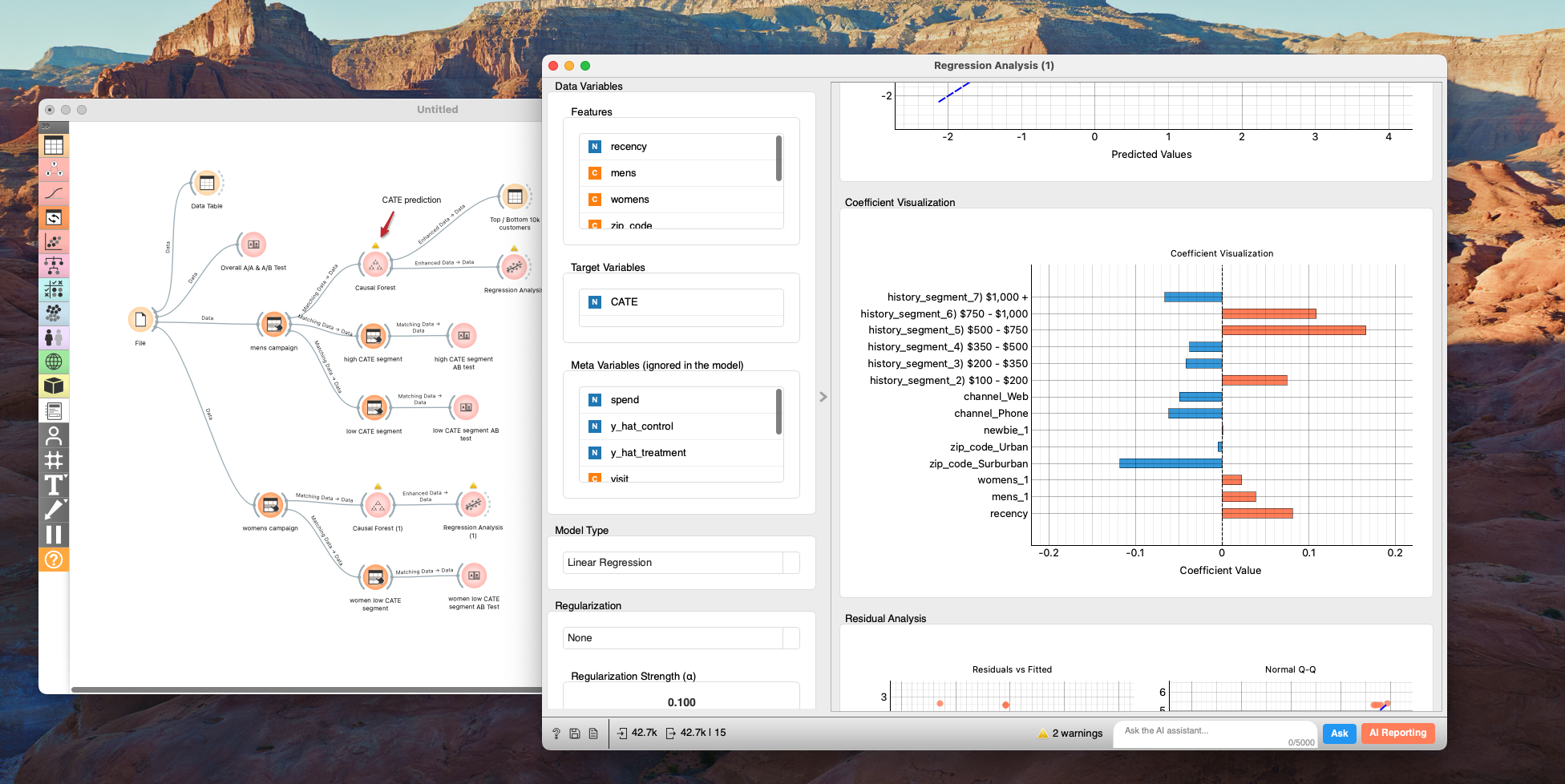Image resolution: width=1565 pixels, height=784 pixels.
Task: Collapse the control panel with the chevron arrow
Action: point(823,397)
